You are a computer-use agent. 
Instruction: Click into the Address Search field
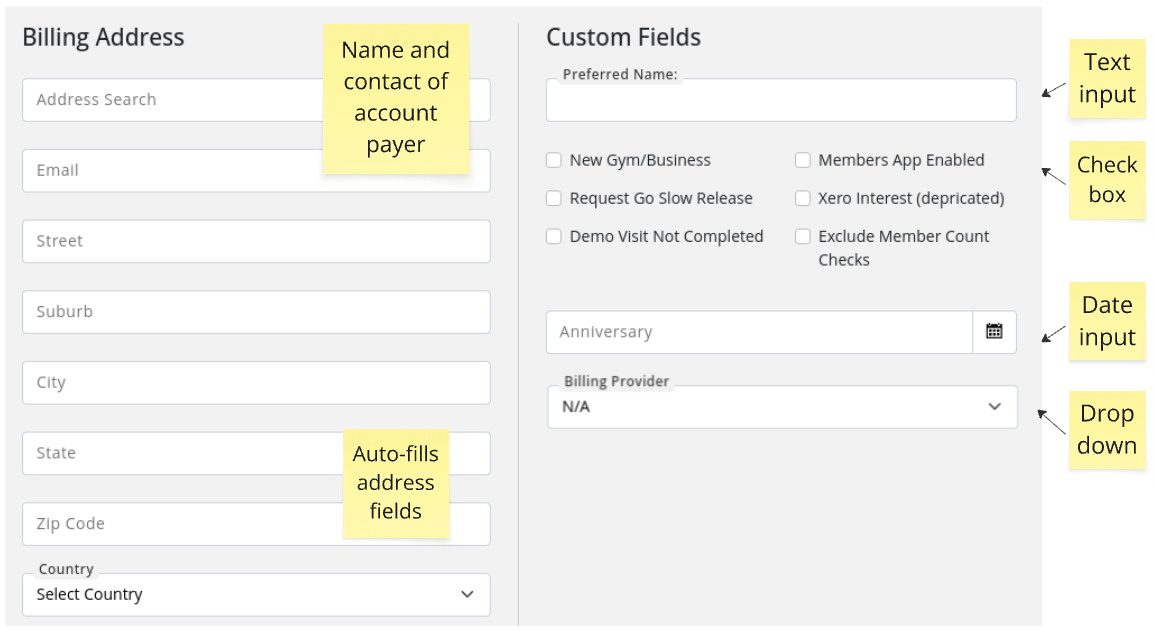170,100
